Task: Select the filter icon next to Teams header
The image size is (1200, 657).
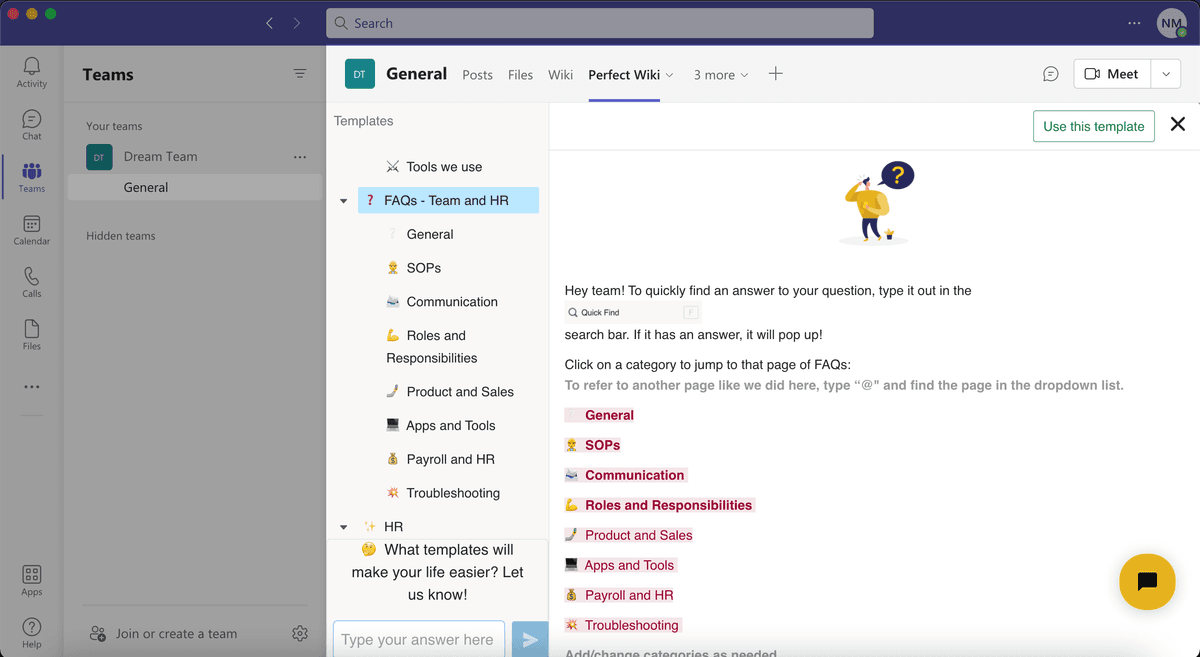Action: 300,73
